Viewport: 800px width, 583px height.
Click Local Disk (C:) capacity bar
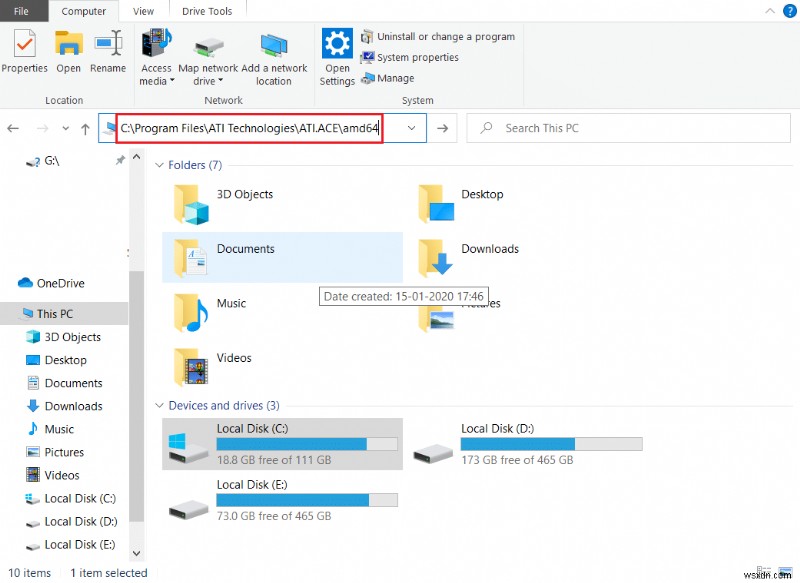(x=307, y=444)
